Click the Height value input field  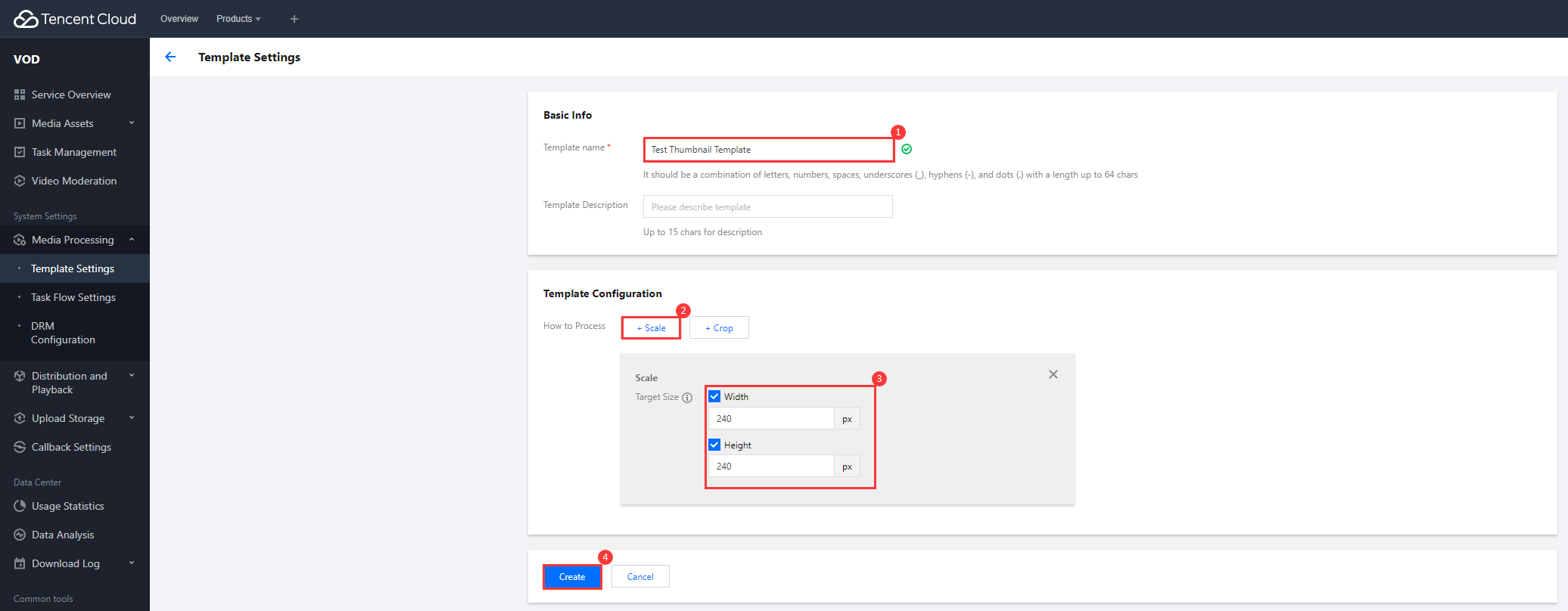[771, 466]
